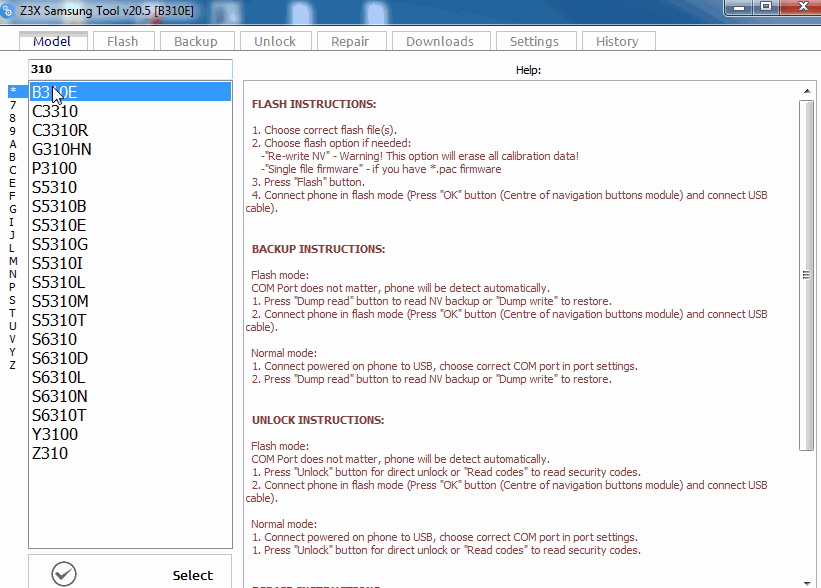Filter models by letter U
The image size is (821, 588).
13,326
